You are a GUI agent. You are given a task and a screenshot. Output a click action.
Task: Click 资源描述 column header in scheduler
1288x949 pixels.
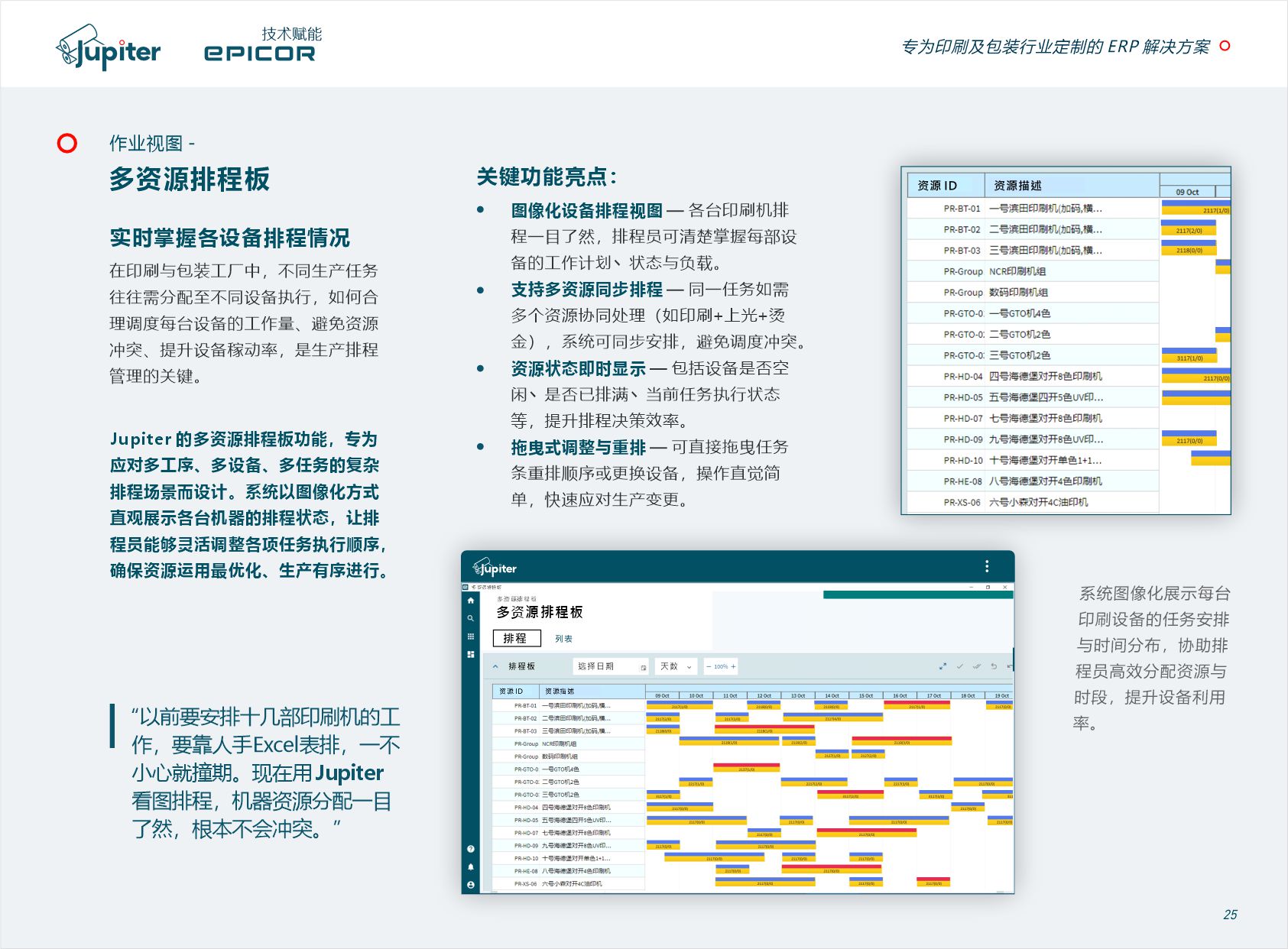[592, 692]
